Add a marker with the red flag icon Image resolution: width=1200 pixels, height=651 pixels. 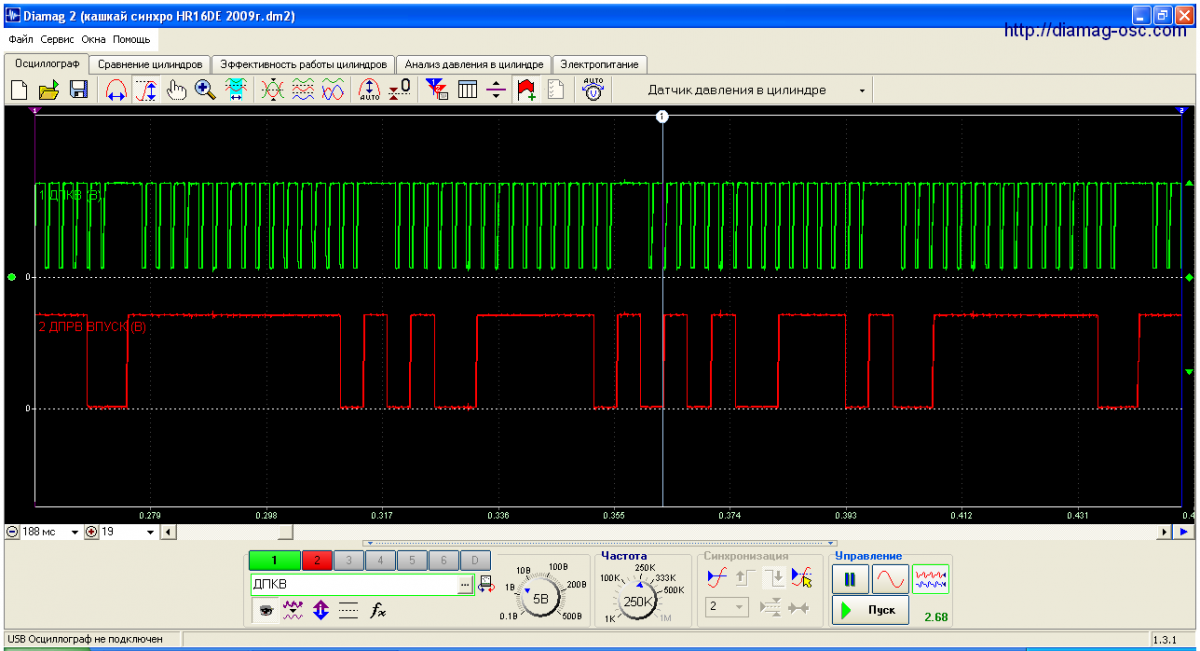pyautogui.click(x=526, y=90)
